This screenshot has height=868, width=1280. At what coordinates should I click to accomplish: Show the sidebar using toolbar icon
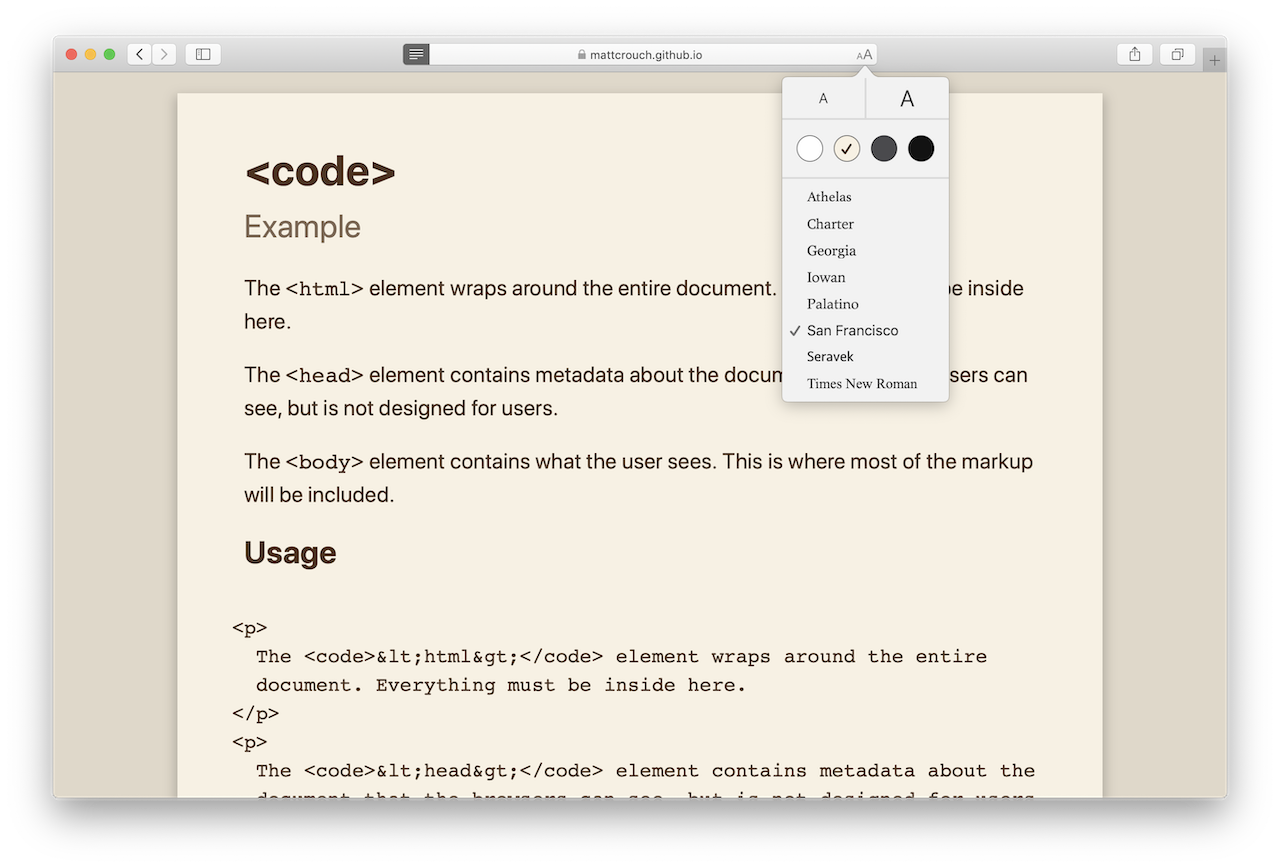coord(203,54)
